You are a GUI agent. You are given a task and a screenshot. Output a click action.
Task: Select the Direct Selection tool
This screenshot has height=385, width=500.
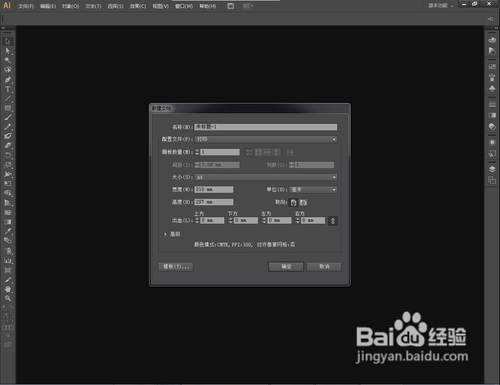(8, 51)
